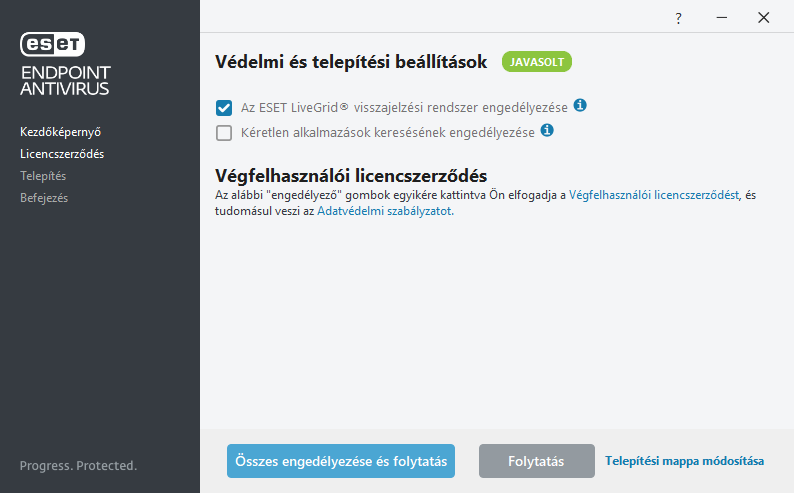Screen dimensions: 794x493
Task: Close the installer window
Action: [764, 18]
